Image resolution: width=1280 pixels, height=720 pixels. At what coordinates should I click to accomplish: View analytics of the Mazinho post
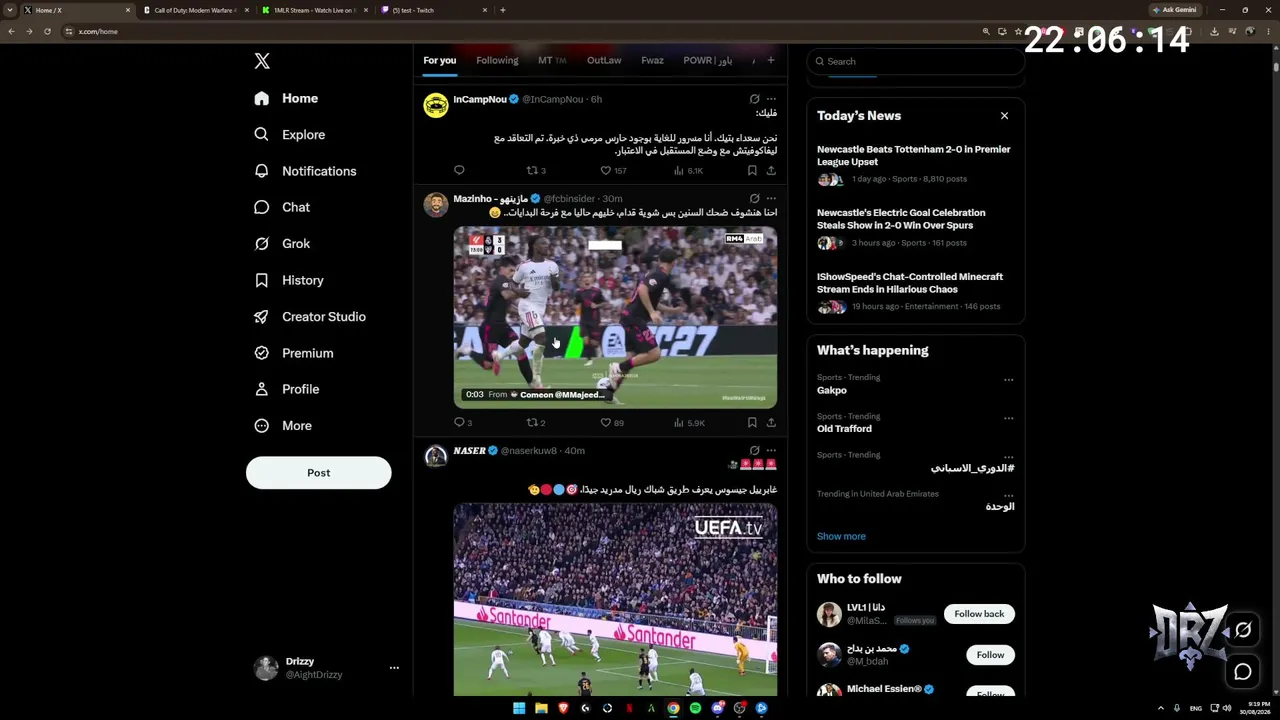[x=690, y=423]
